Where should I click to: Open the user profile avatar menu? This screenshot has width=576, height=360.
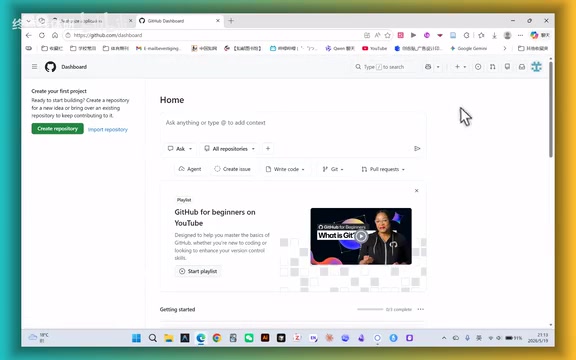(x=536, y=66)
